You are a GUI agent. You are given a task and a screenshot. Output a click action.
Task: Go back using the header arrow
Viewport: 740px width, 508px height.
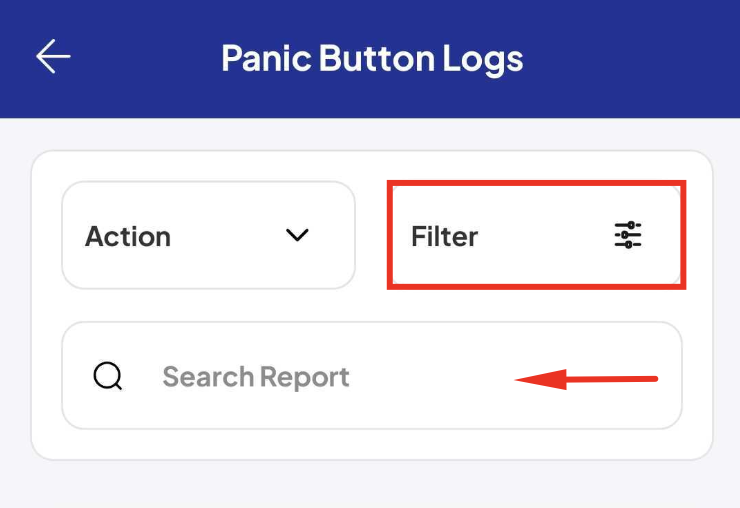click(x=53, y=56)
